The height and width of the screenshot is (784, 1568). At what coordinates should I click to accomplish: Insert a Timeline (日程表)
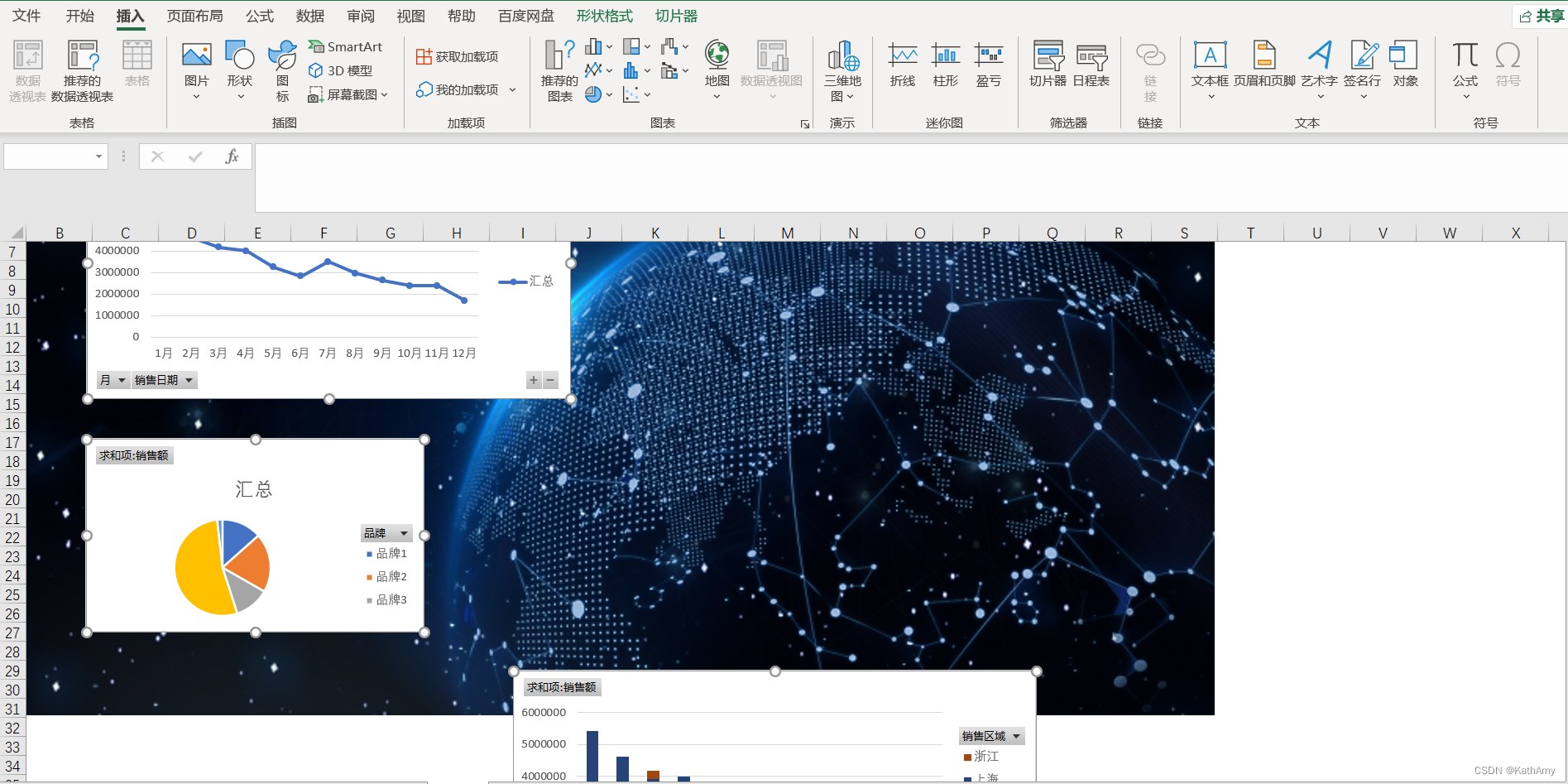1091,65
